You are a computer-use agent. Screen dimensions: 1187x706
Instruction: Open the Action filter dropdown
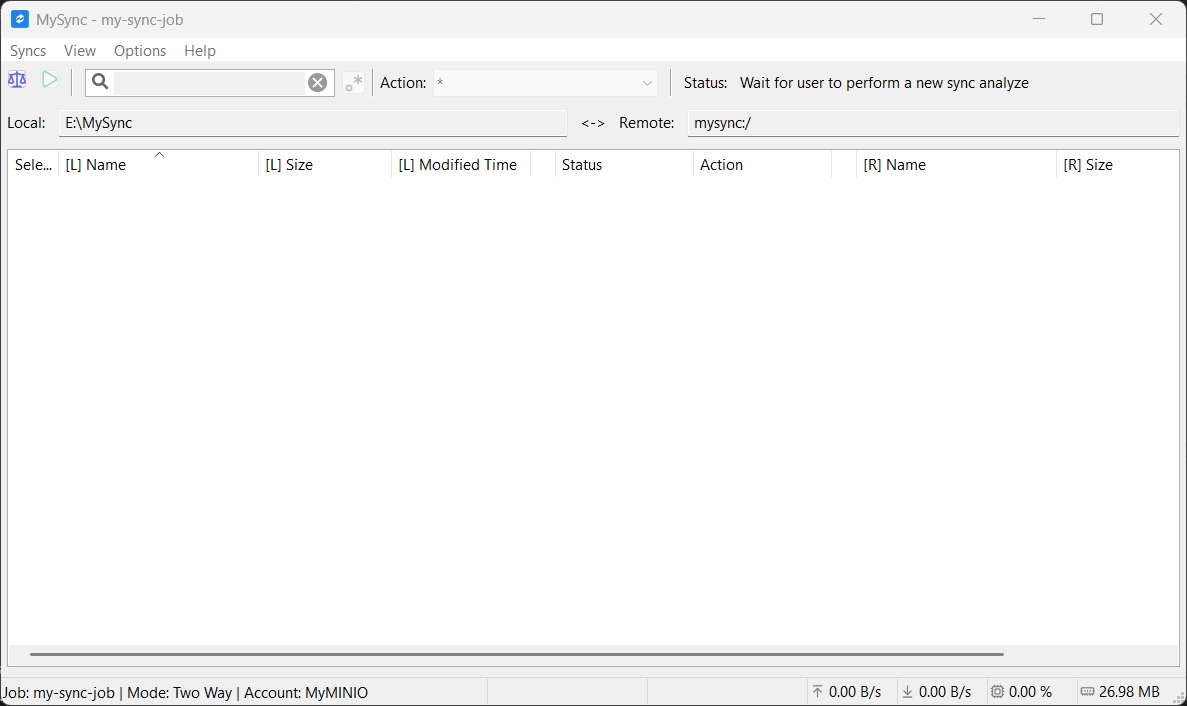pos(545,82)
